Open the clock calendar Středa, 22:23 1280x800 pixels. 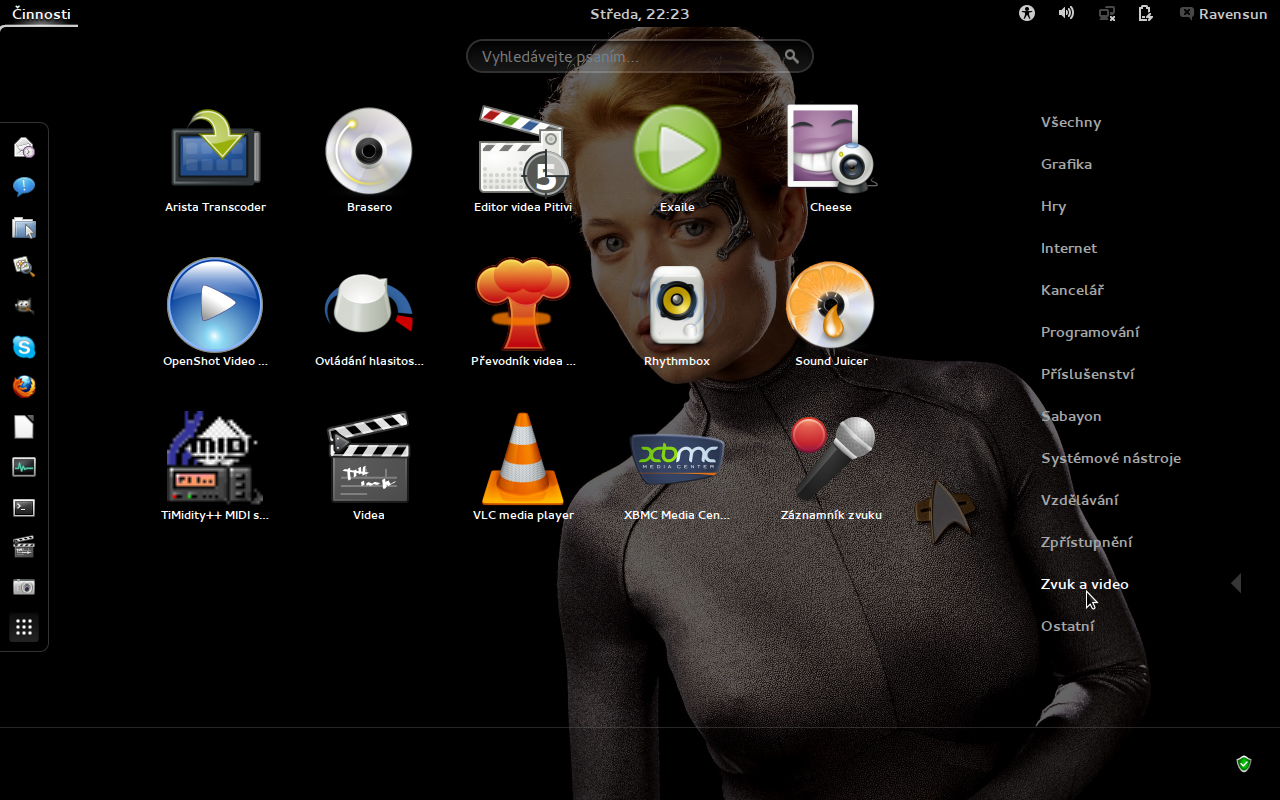point(640,14)
